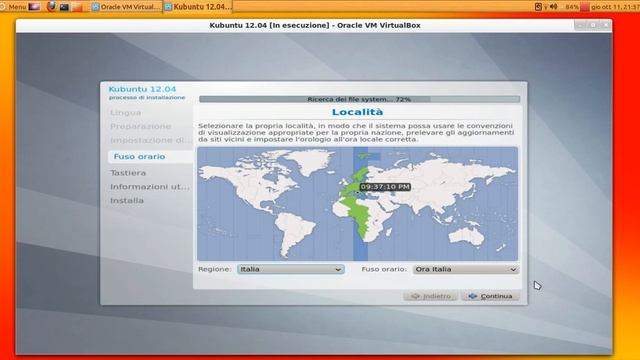Minimize the VirtualBox VM window
Screen dimensions: 640x360
point(580,25)
